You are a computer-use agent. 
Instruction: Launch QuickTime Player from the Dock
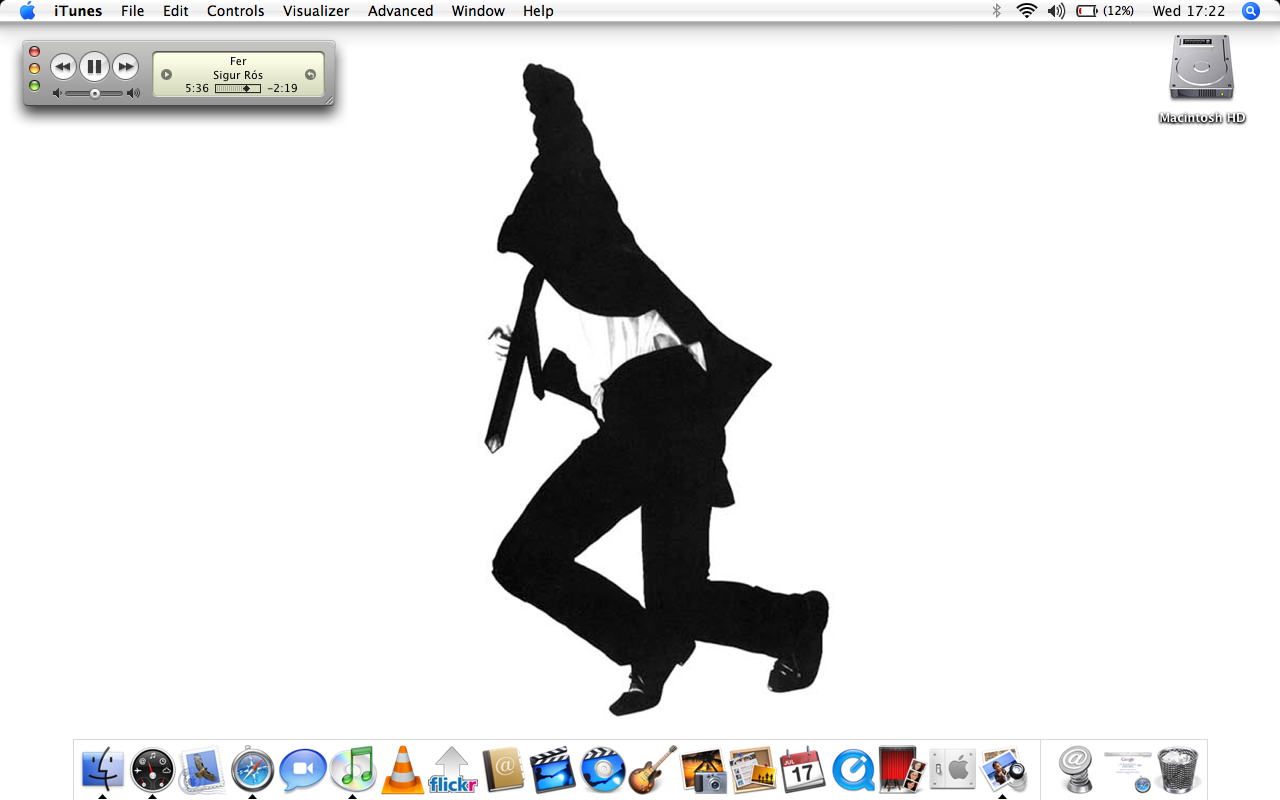click(x=852, y=770)
